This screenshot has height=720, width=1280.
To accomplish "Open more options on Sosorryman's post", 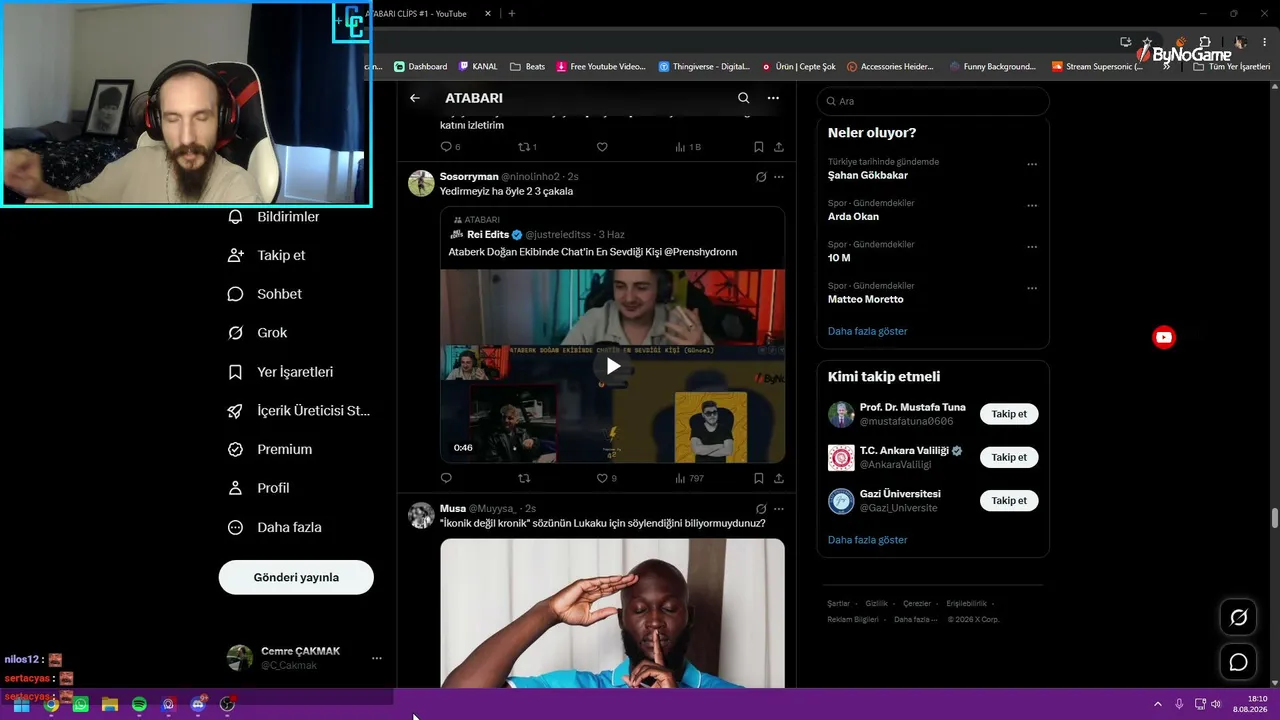I will coord(779,177).
